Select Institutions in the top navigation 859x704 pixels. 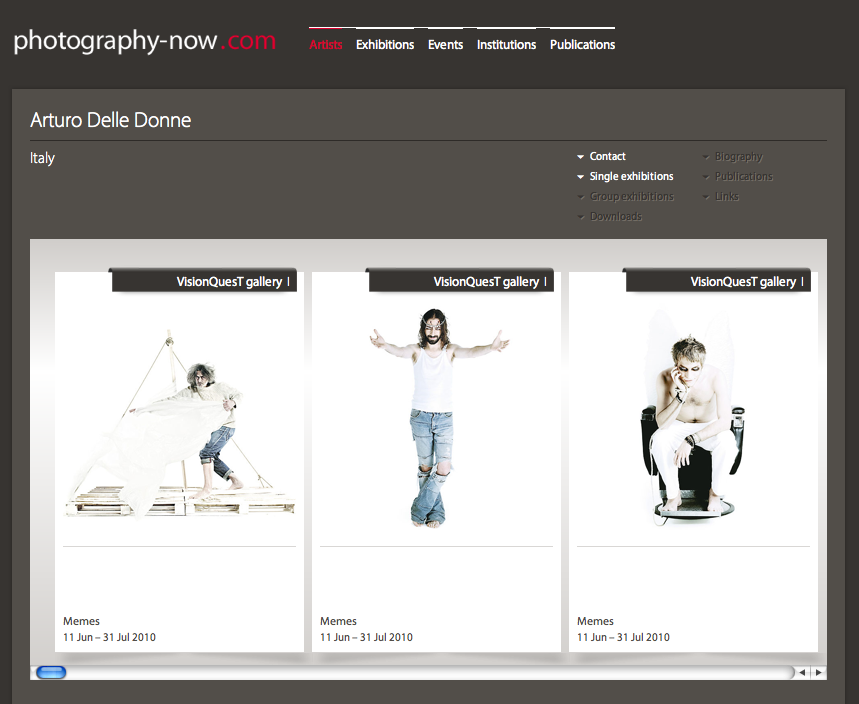[506, 44]
